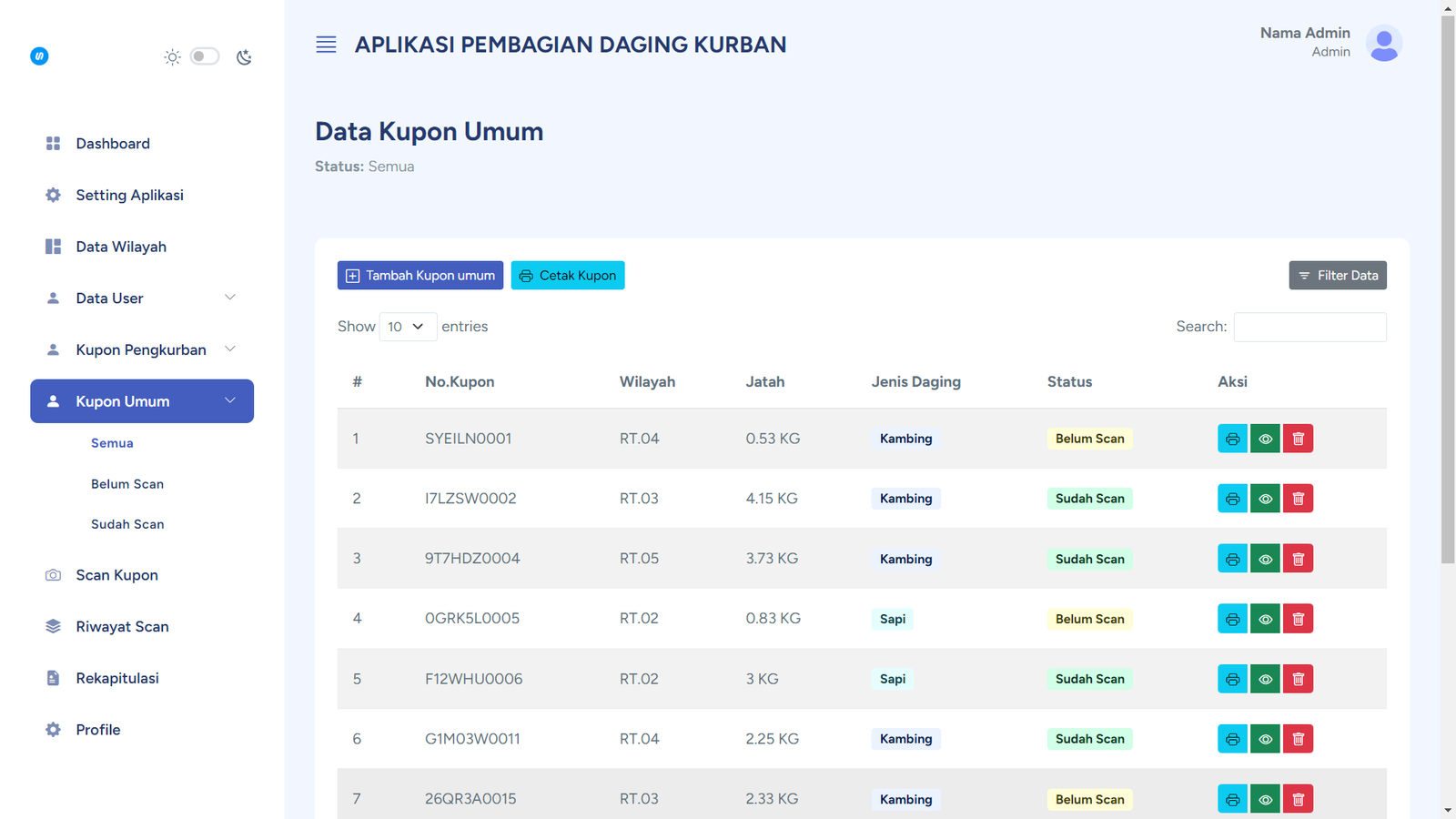
Task: Click the Search input field
Action: 1309,327
